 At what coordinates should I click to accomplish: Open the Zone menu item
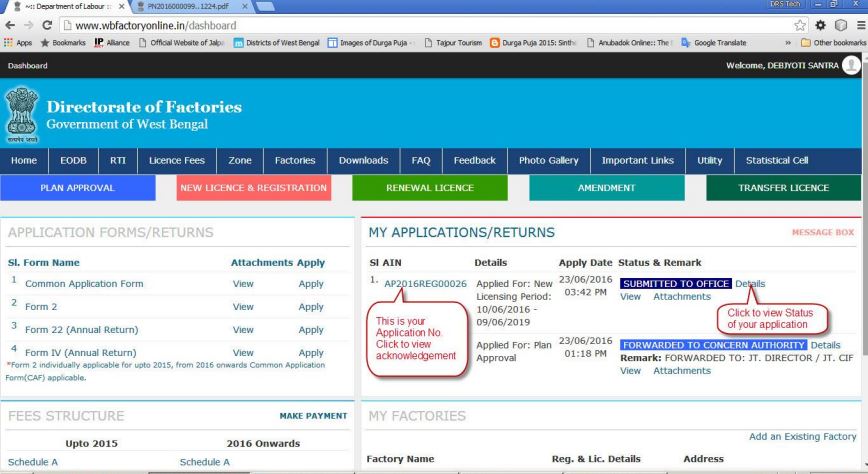pos(240,161)
